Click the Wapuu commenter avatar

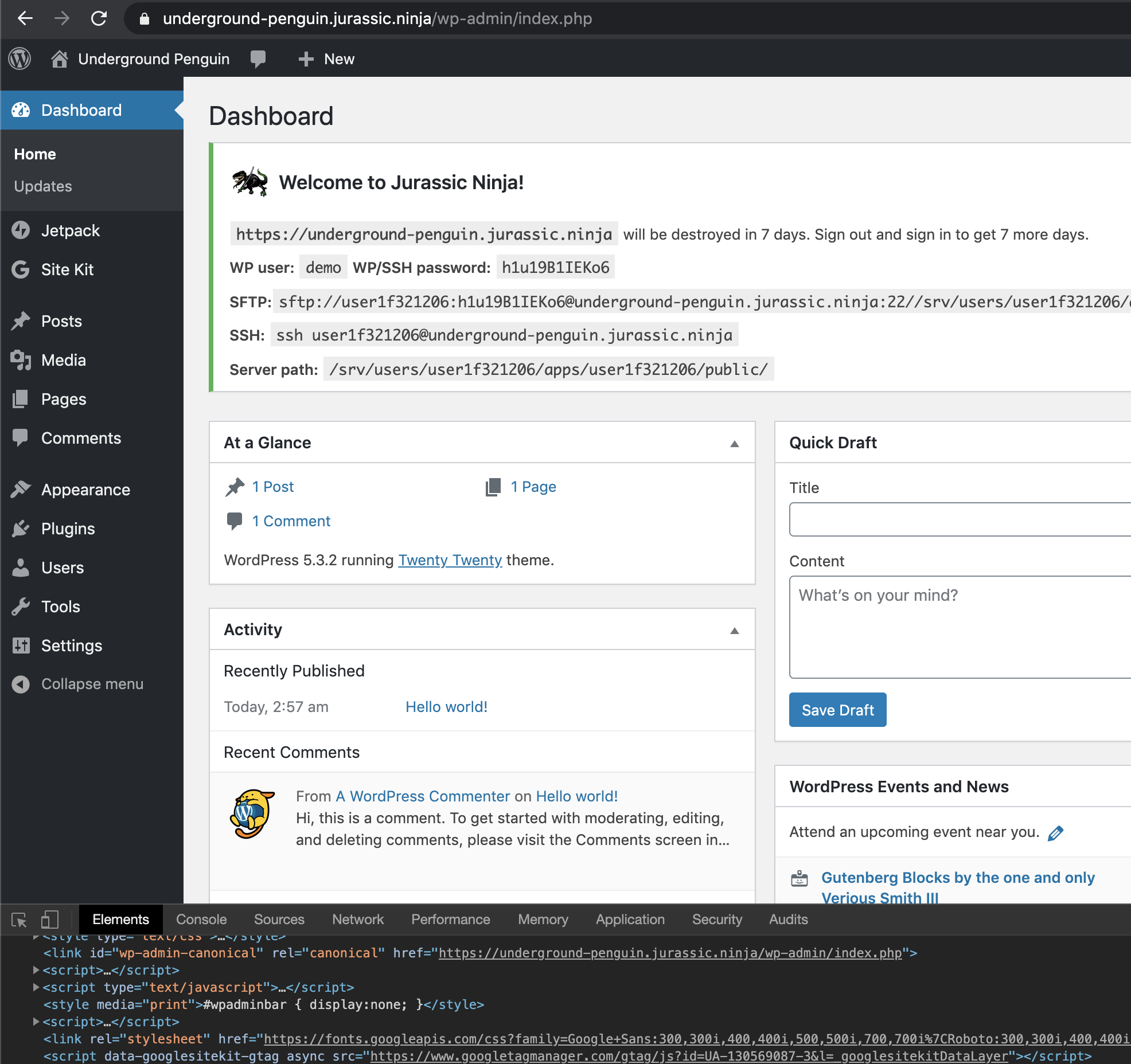(252, 814)
